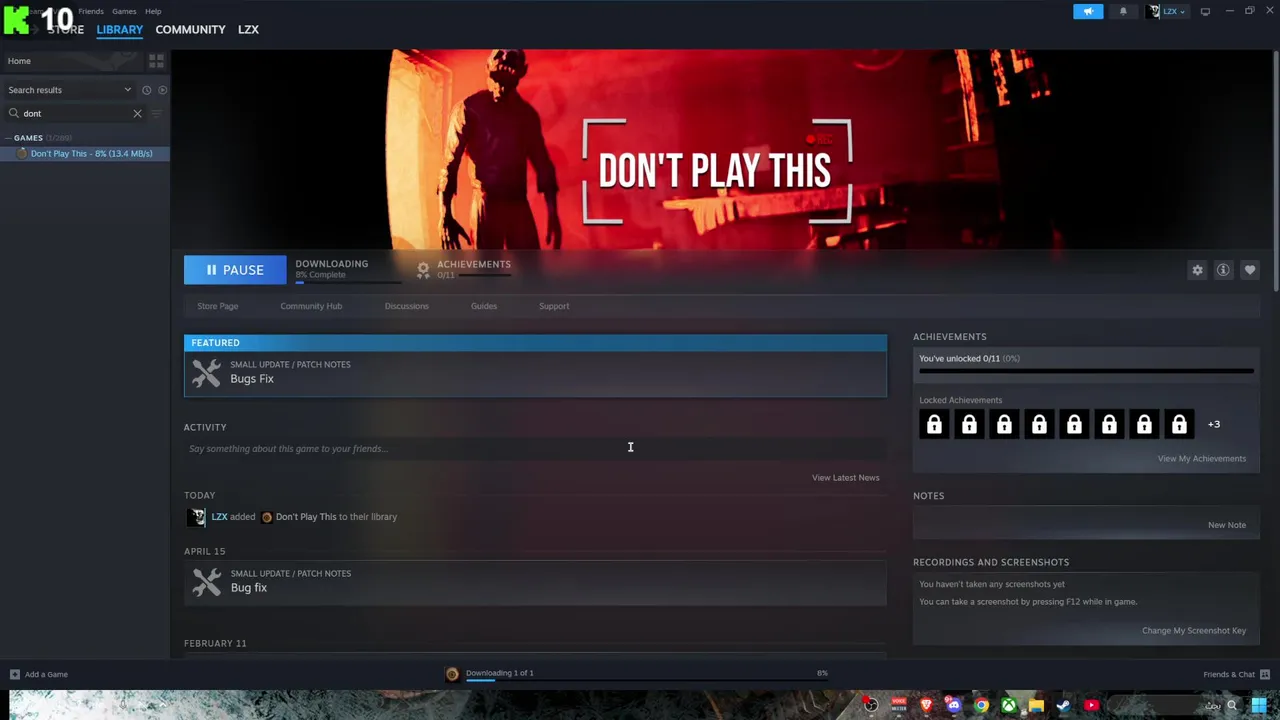The height and width of the screenshot is (720, 1280).
Task: Click Don't Play This download icon in bottom bar
Action: coord(452,674)
